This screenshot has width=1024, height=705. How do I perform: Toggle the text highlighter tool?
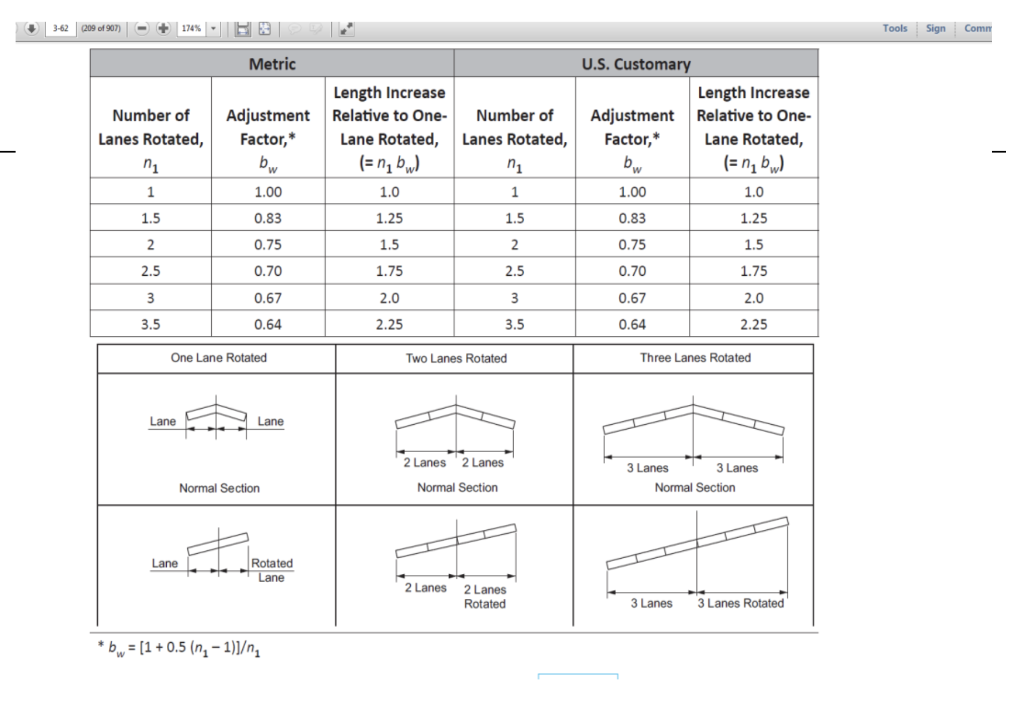tap(315, 28)
